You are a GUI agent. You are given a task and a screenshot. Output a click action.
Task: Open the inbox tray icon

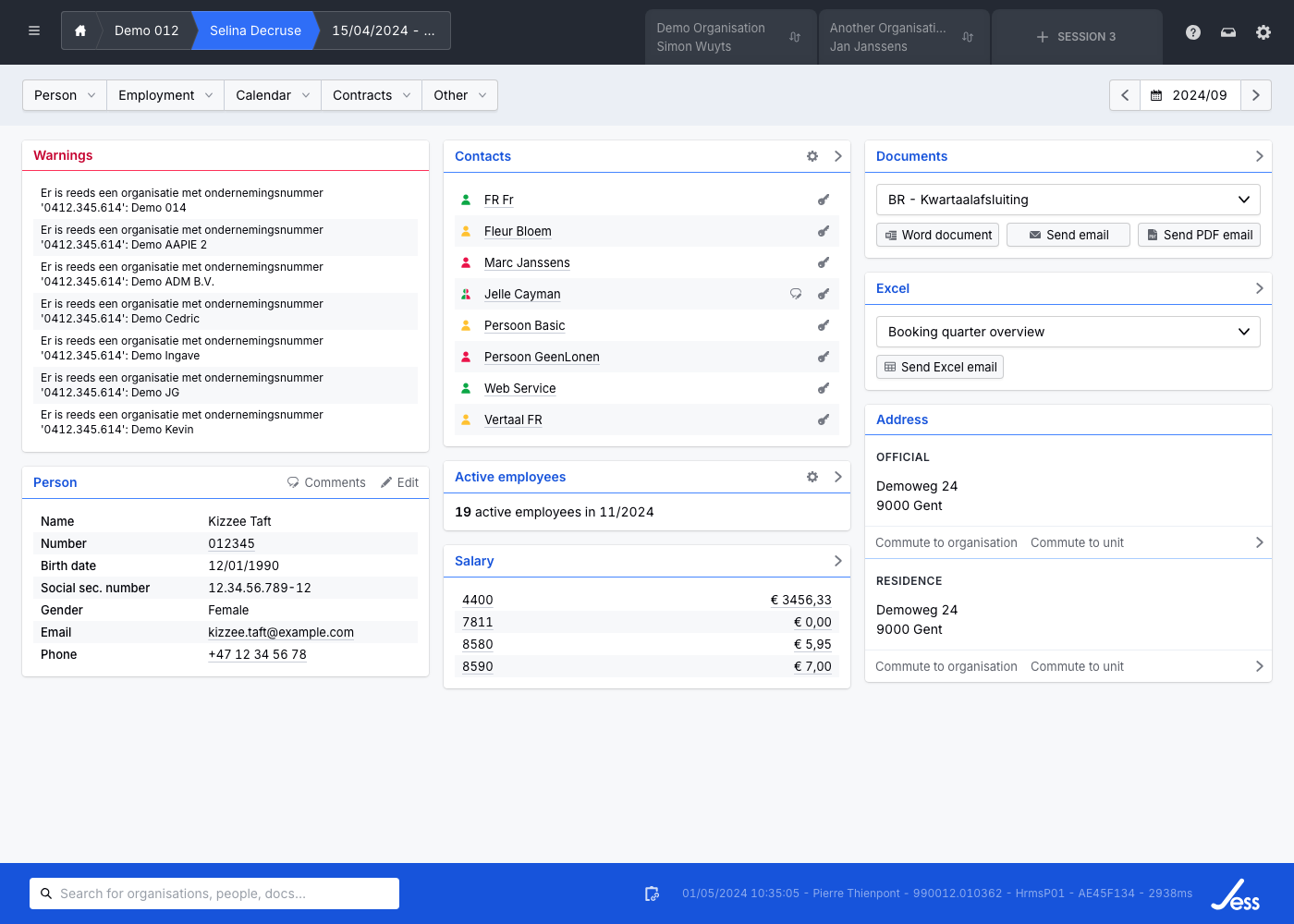tap(1228, 32)
